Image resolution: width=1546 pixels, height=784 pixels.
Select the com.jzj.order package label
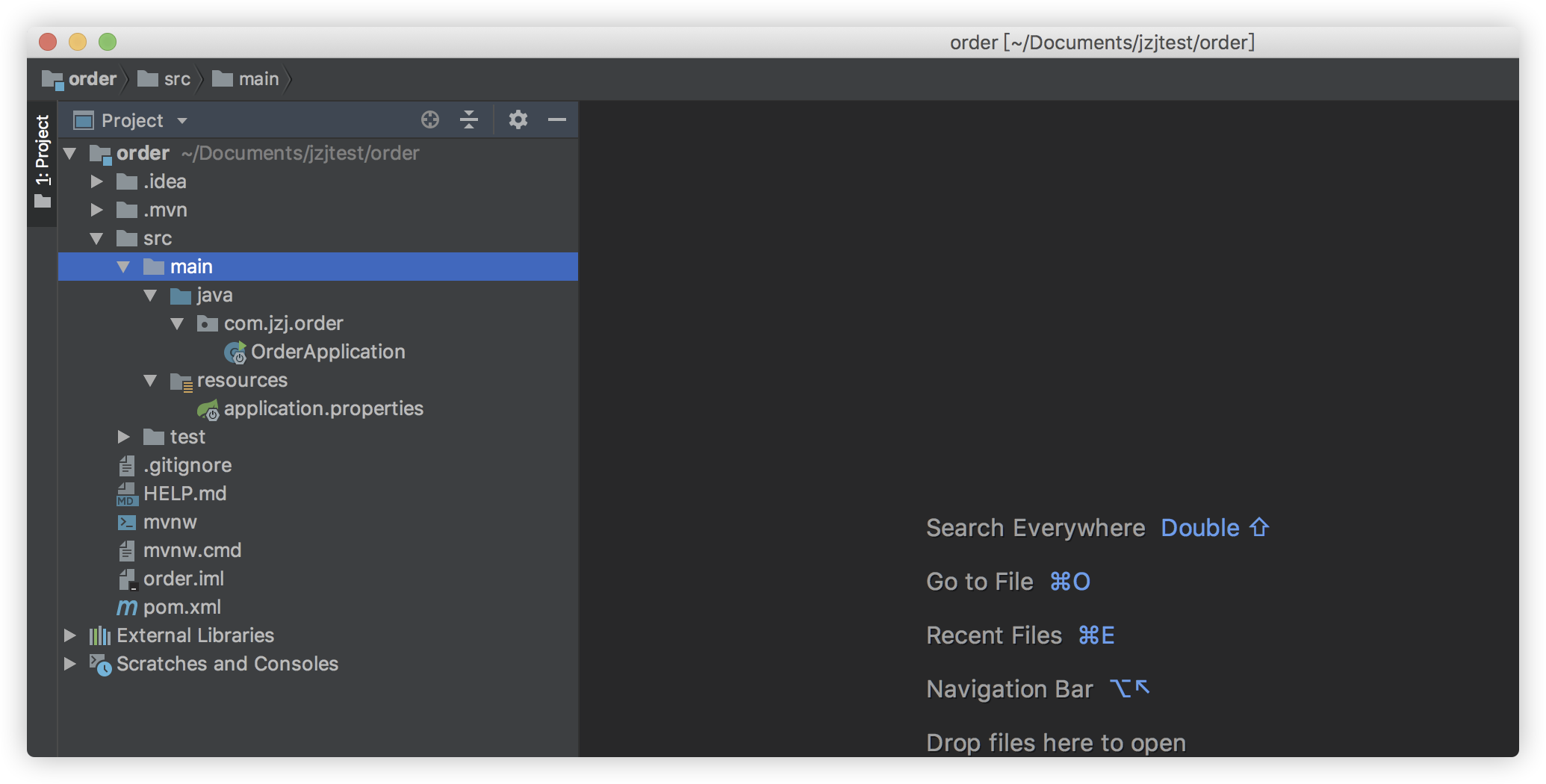click(x=284, y=323)
